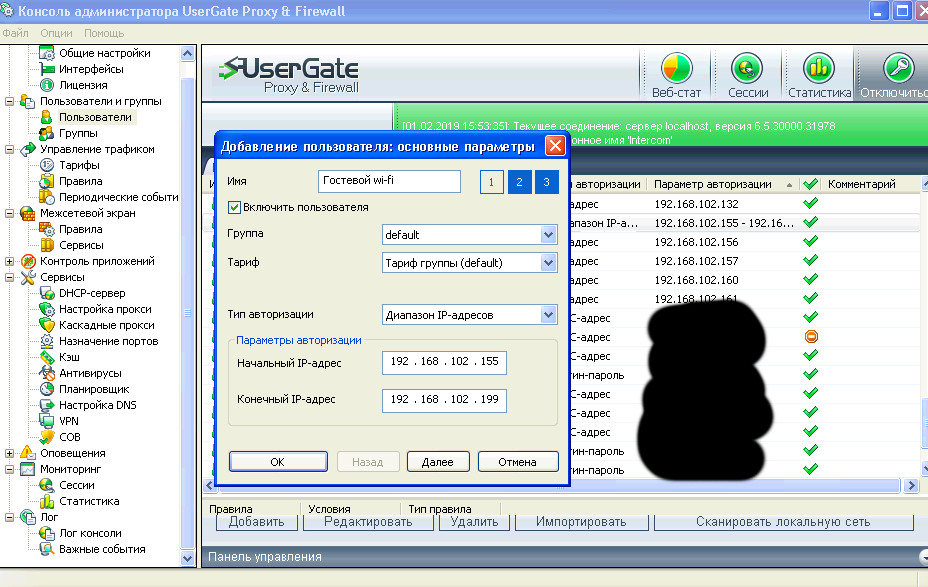Collapse the Межсетевой экран tree node
The width and height of the screenshot is (928, 587).
point(9,213)
